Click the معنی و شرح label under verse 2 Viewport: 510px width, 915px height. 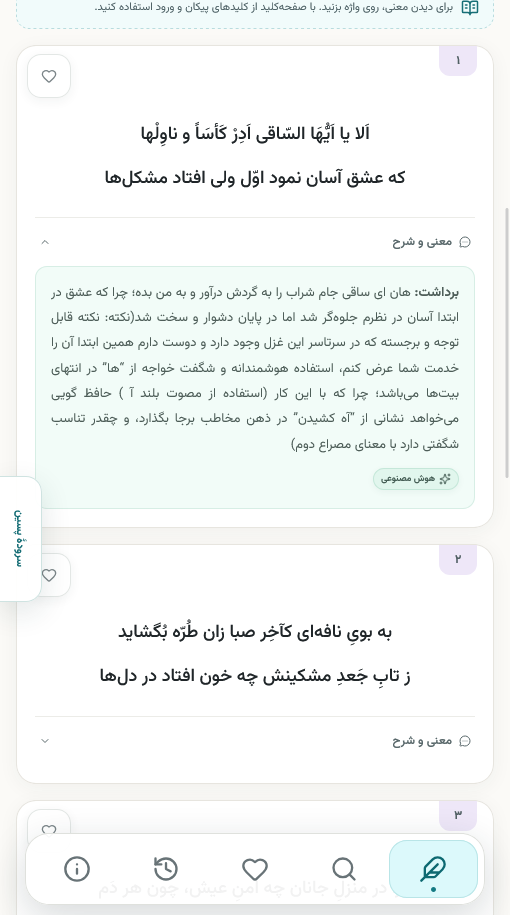pyautogui.click(x=422, y=741)
